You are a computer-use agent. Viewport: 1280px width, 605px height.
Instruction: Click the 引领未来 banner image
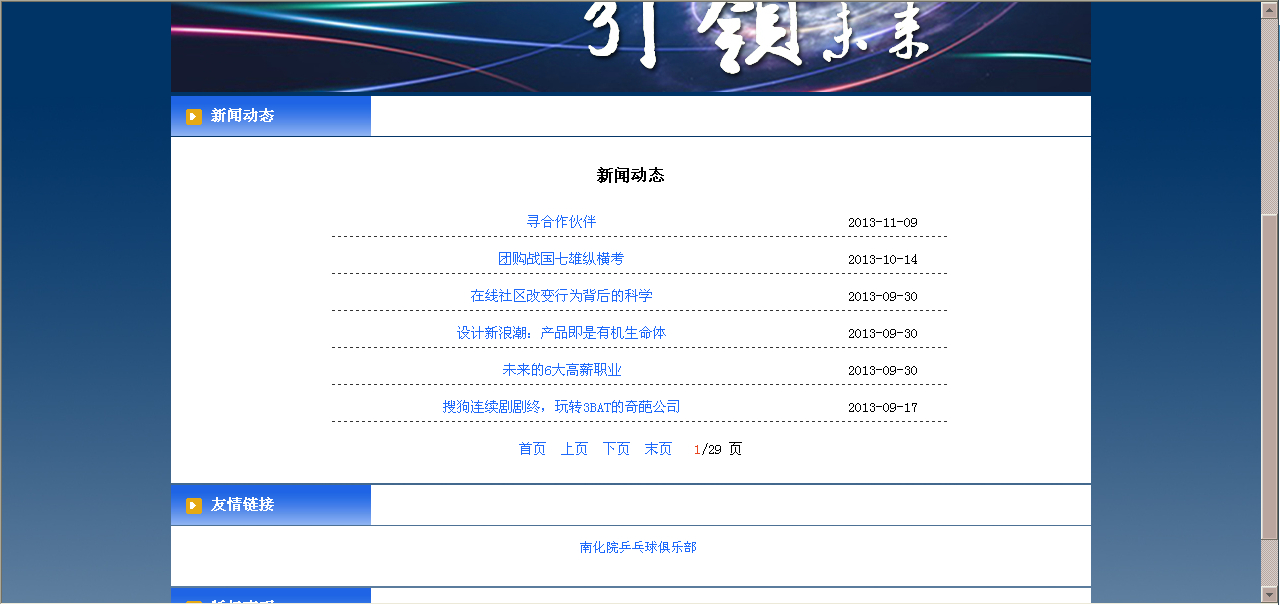pos(630,46)
